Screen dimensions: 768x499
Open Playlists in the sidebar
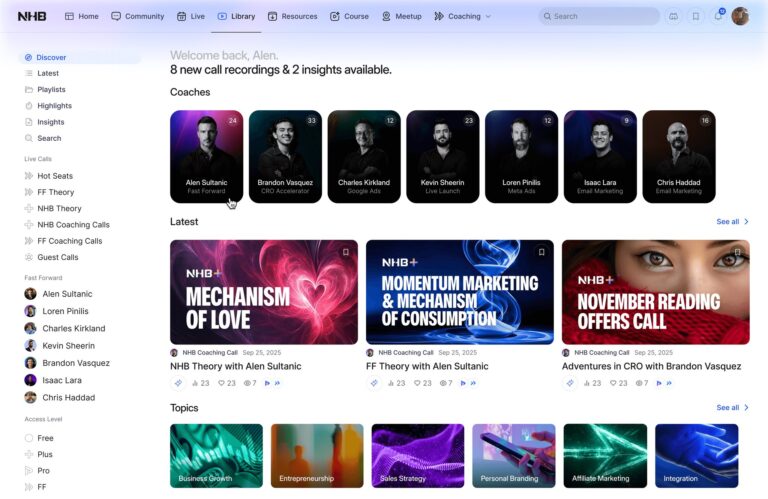click(x=45, y=89)
